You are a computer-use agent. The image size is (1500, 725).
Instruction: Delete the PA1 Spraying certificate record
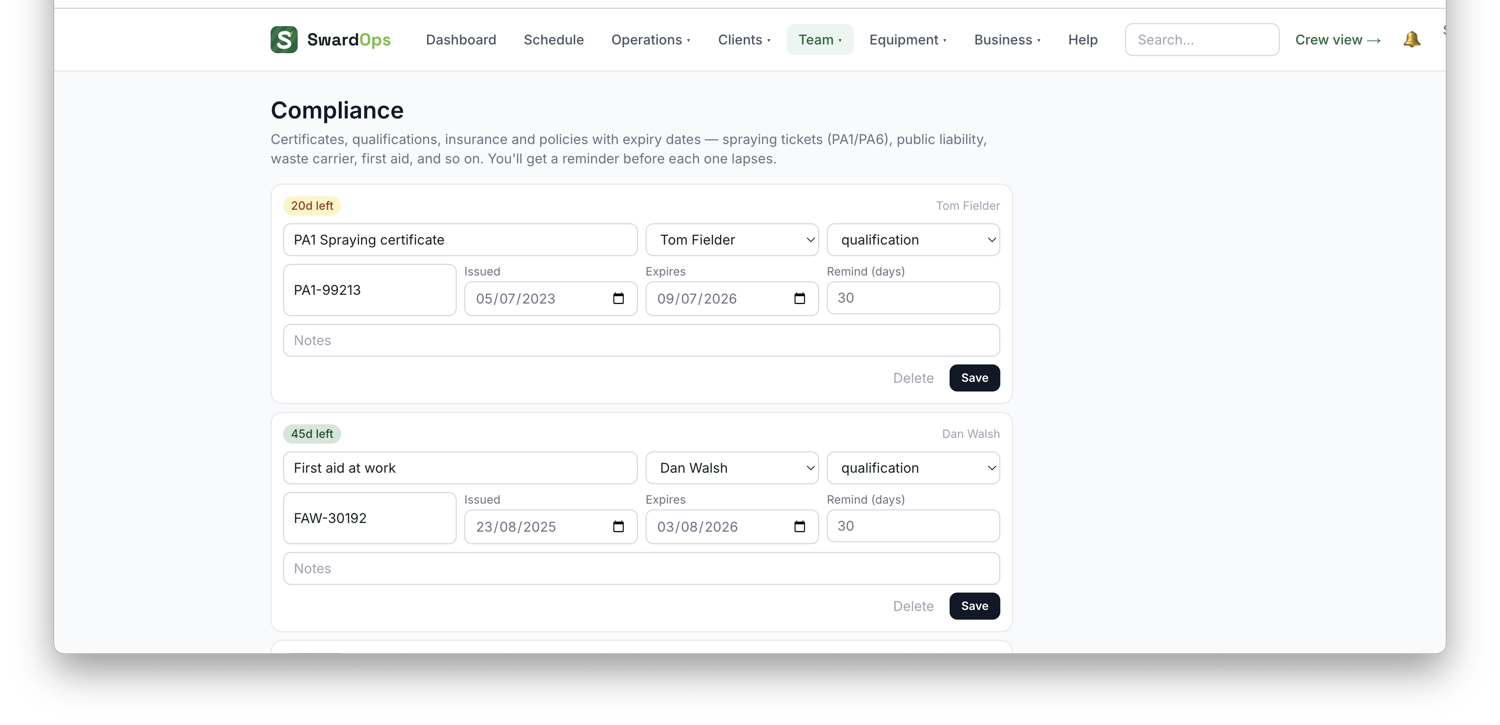(x=913, y=378)
